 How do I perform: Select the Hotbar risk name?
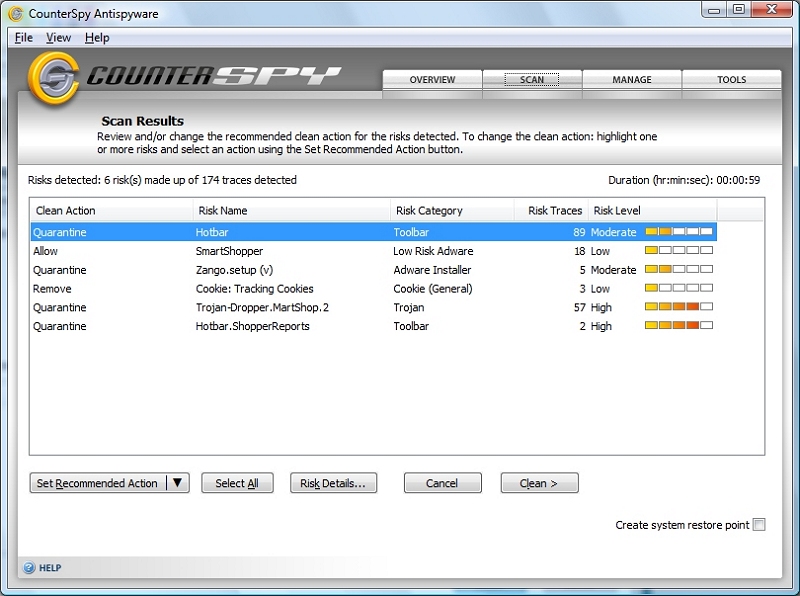click(x=212, y=232)
